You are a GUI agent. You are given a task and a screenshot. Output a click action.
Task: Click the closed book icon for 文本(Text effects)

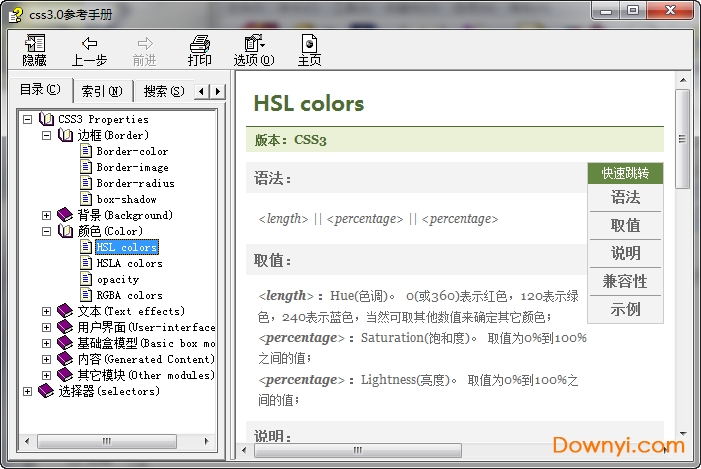click(x=65, y=311)
